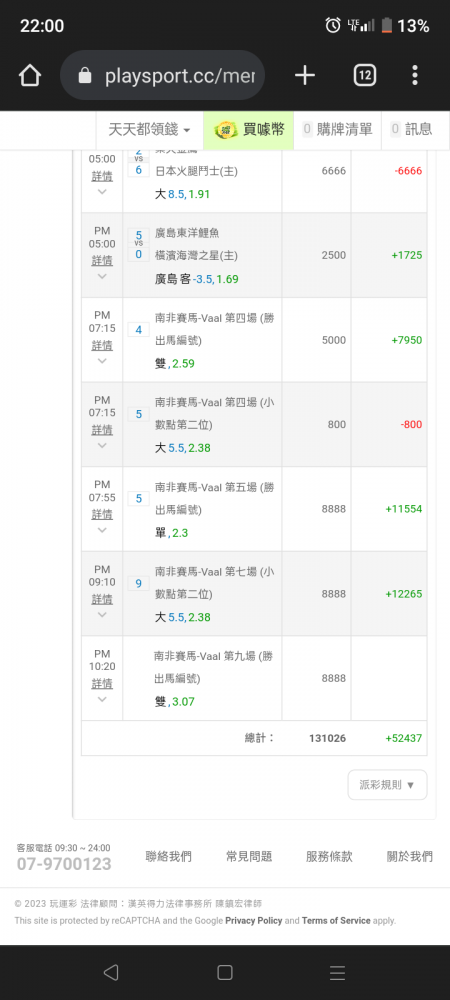450x1000 pixels.
Task: Click the 買噱幣 coin icon
Action: coord(224,129)
